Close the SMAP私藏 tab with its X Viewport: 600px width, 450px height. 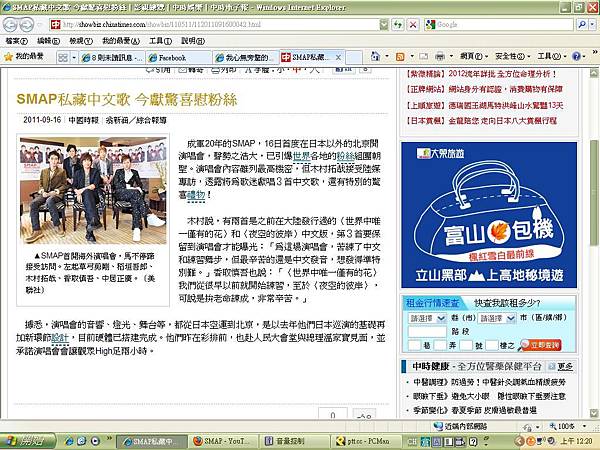(338, 57)
